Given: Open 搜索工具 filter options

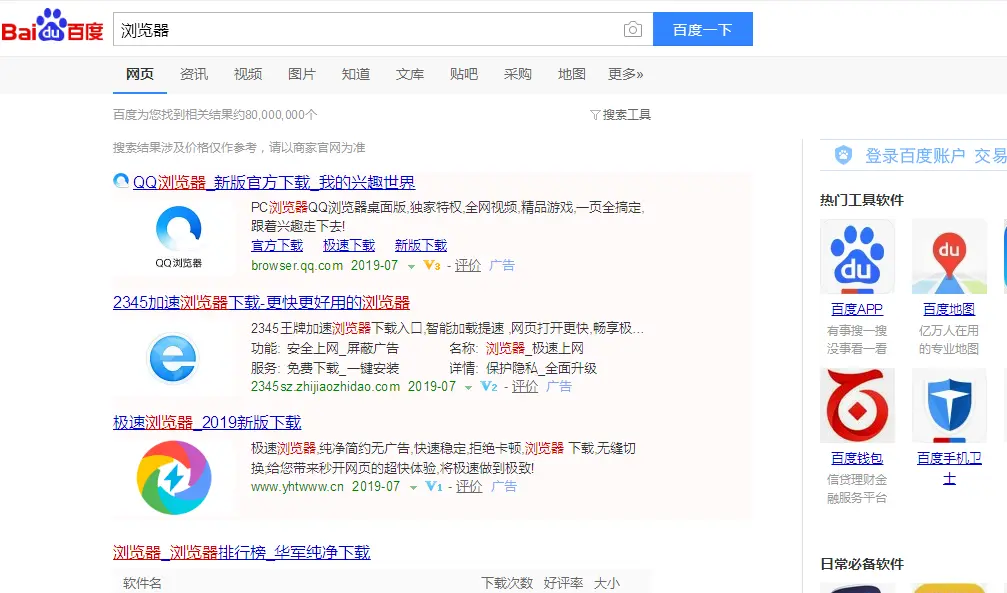Looking at the screenshot, I should pos(620,114).
